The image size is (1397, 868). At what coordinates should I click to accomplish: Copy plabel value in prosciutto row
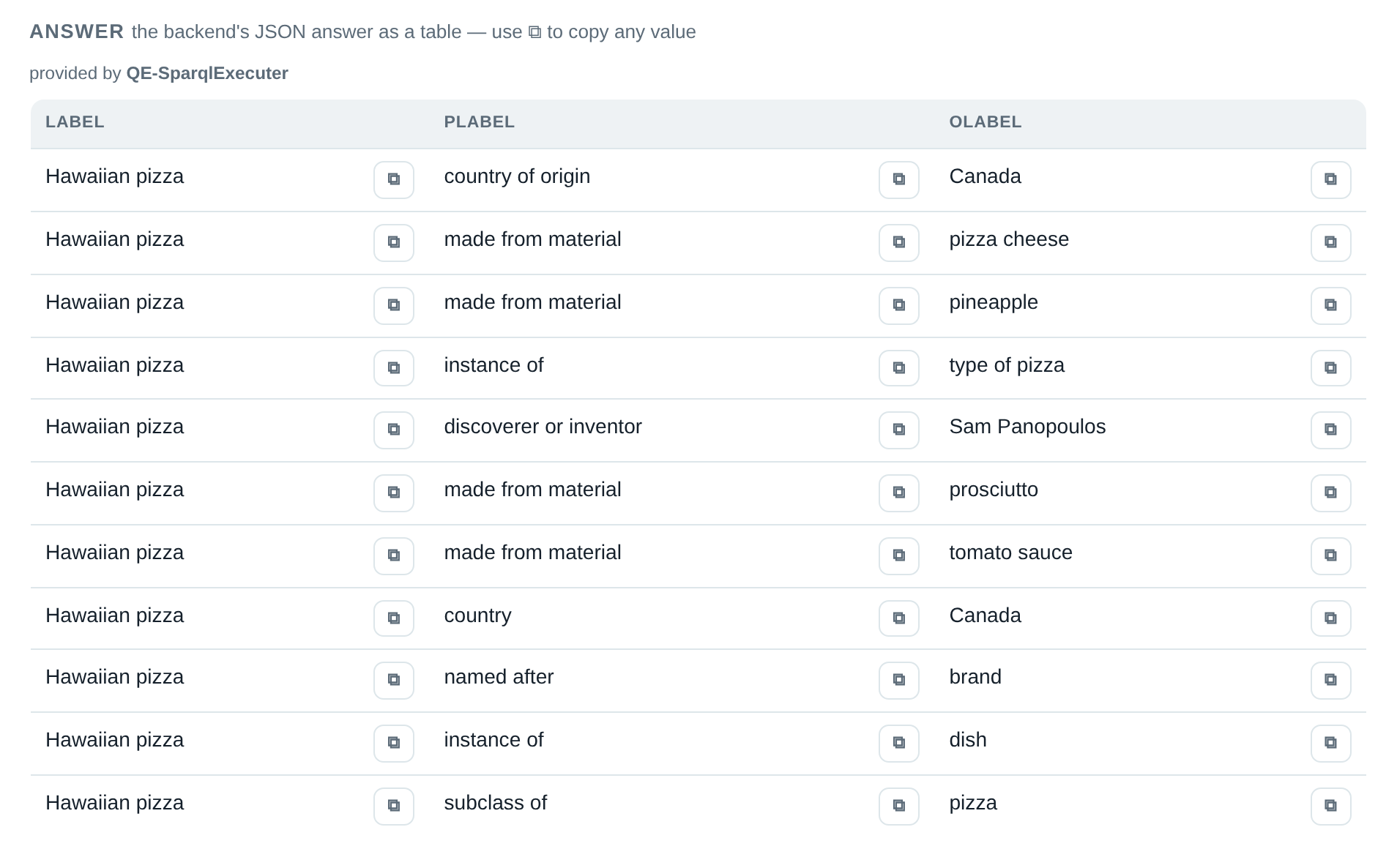[x=899, y=493]
